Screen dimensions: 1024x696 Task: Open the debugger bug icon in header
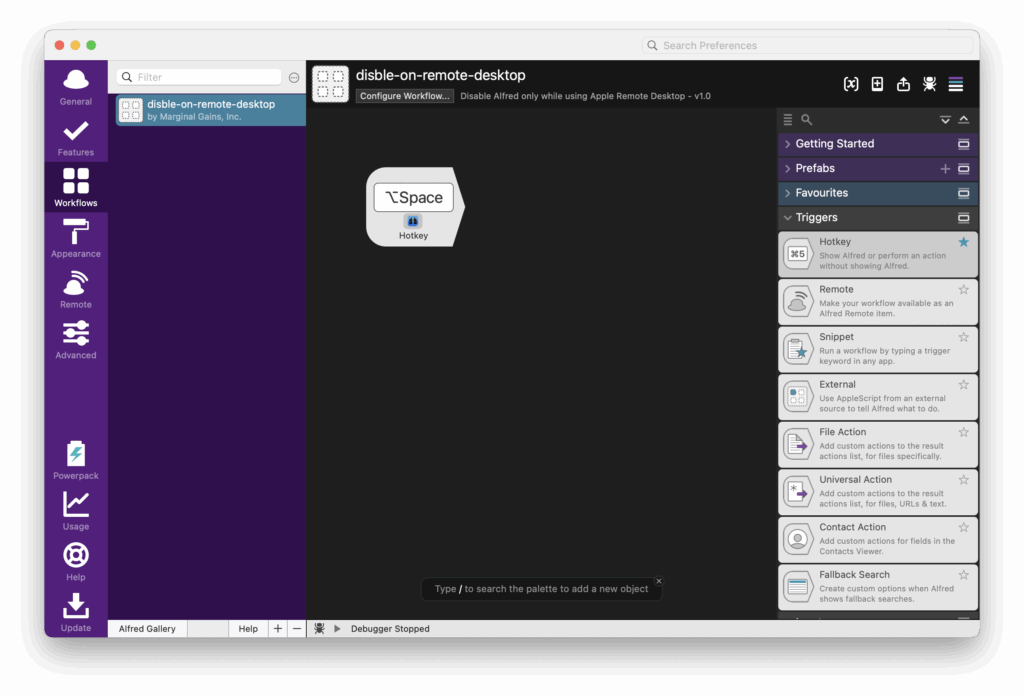point(929,85)
